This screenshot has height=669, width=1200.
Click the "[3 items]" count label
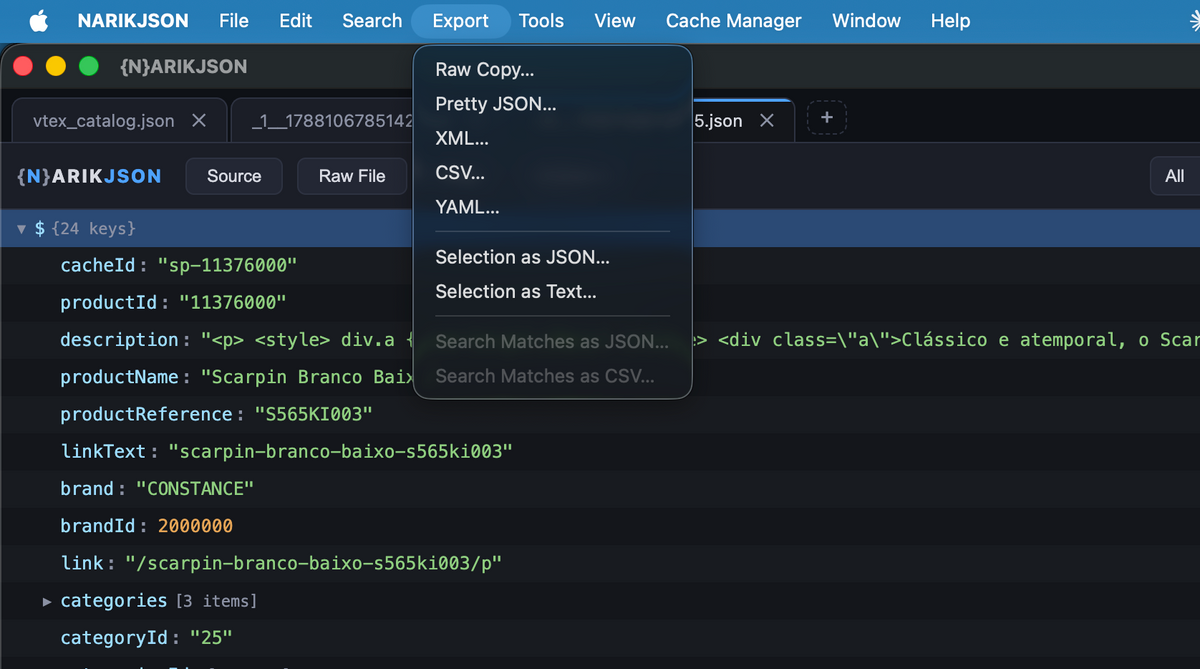click(217, 601)
